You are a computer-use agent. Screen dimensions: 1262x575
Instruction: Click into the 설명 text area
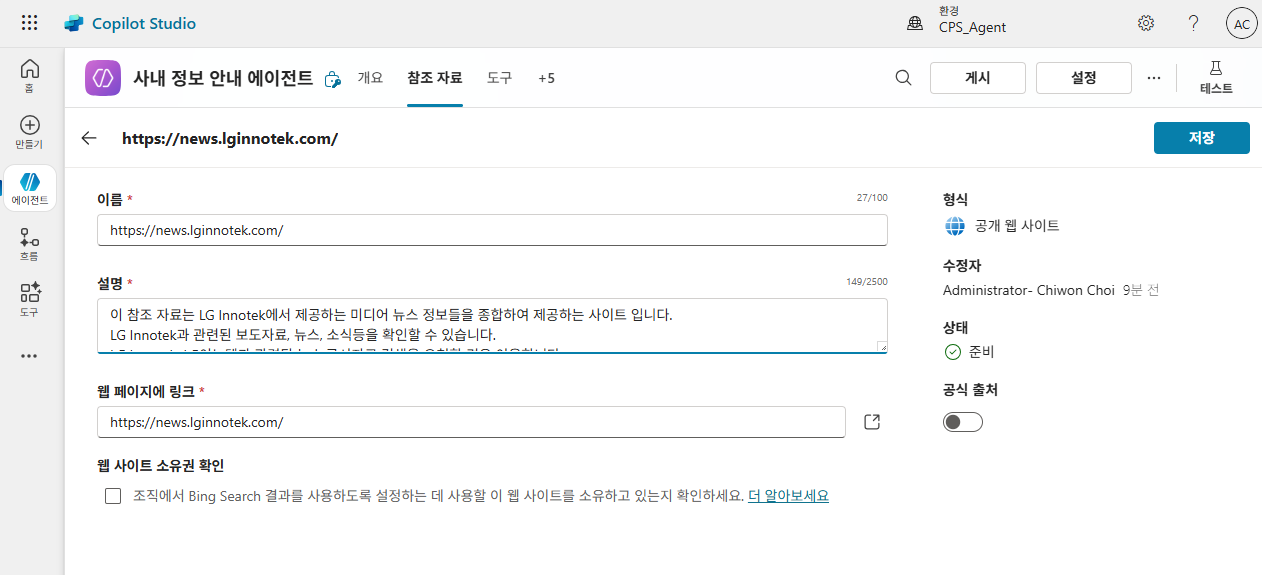tap(492, 326)
